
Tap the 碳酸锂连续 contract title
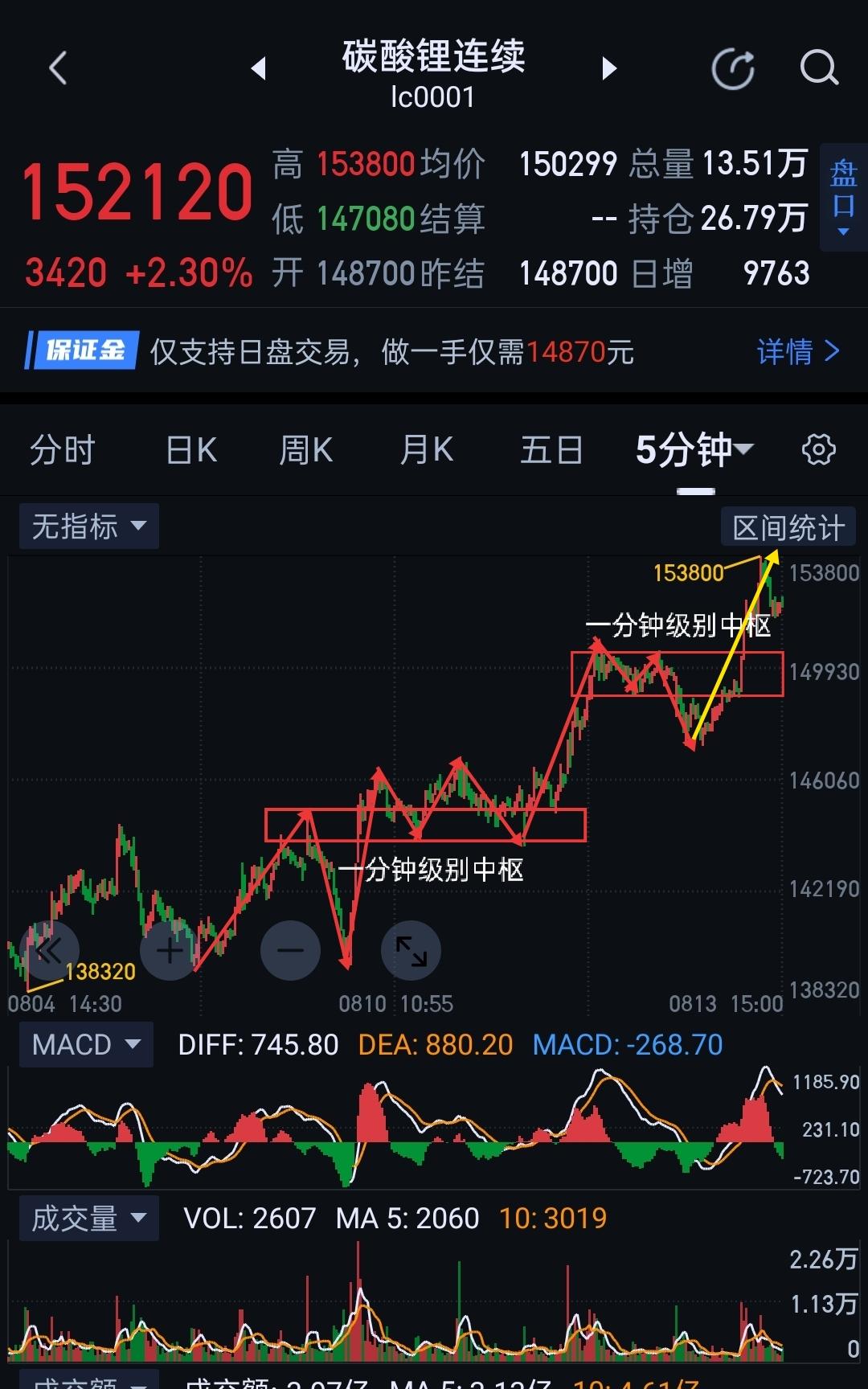click(x=433, y=56)
